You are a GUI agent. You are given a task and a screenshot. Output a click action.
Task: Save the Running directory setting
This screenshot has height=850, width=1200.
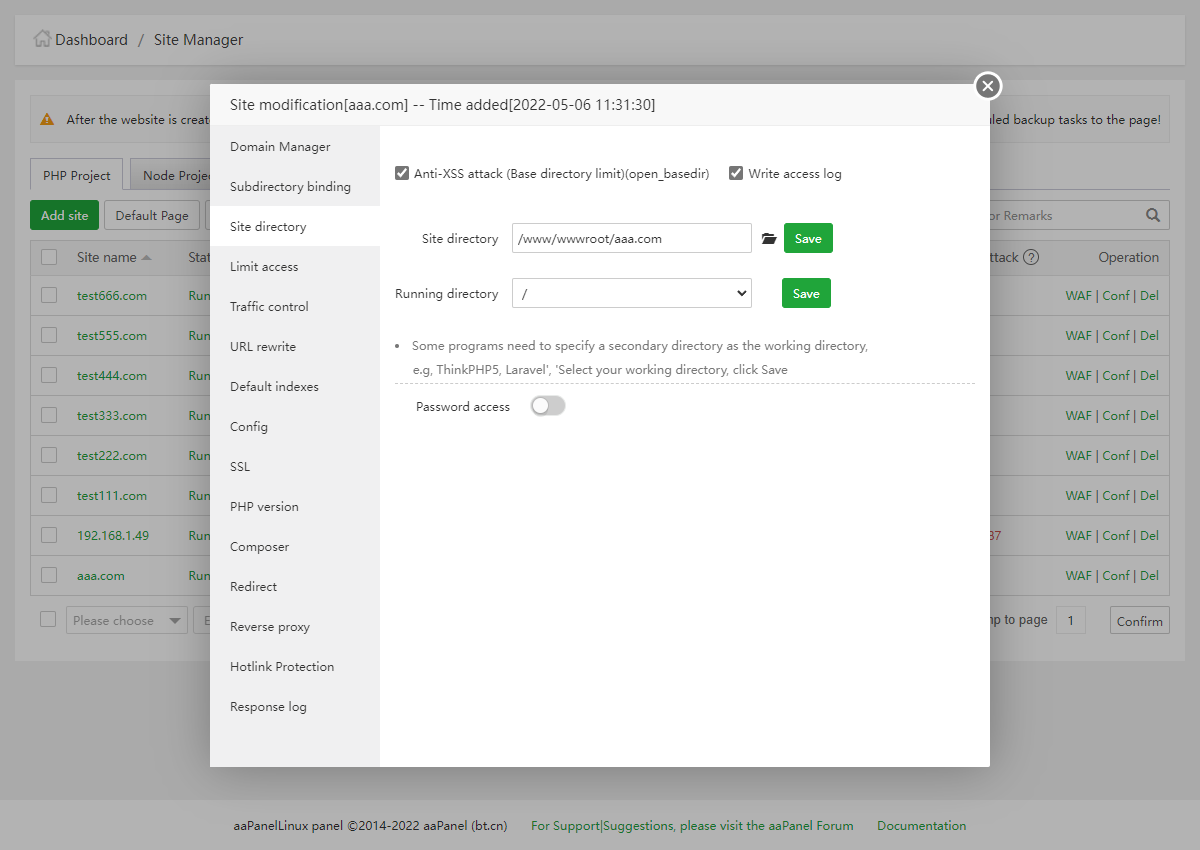click(x=806, y=293)
